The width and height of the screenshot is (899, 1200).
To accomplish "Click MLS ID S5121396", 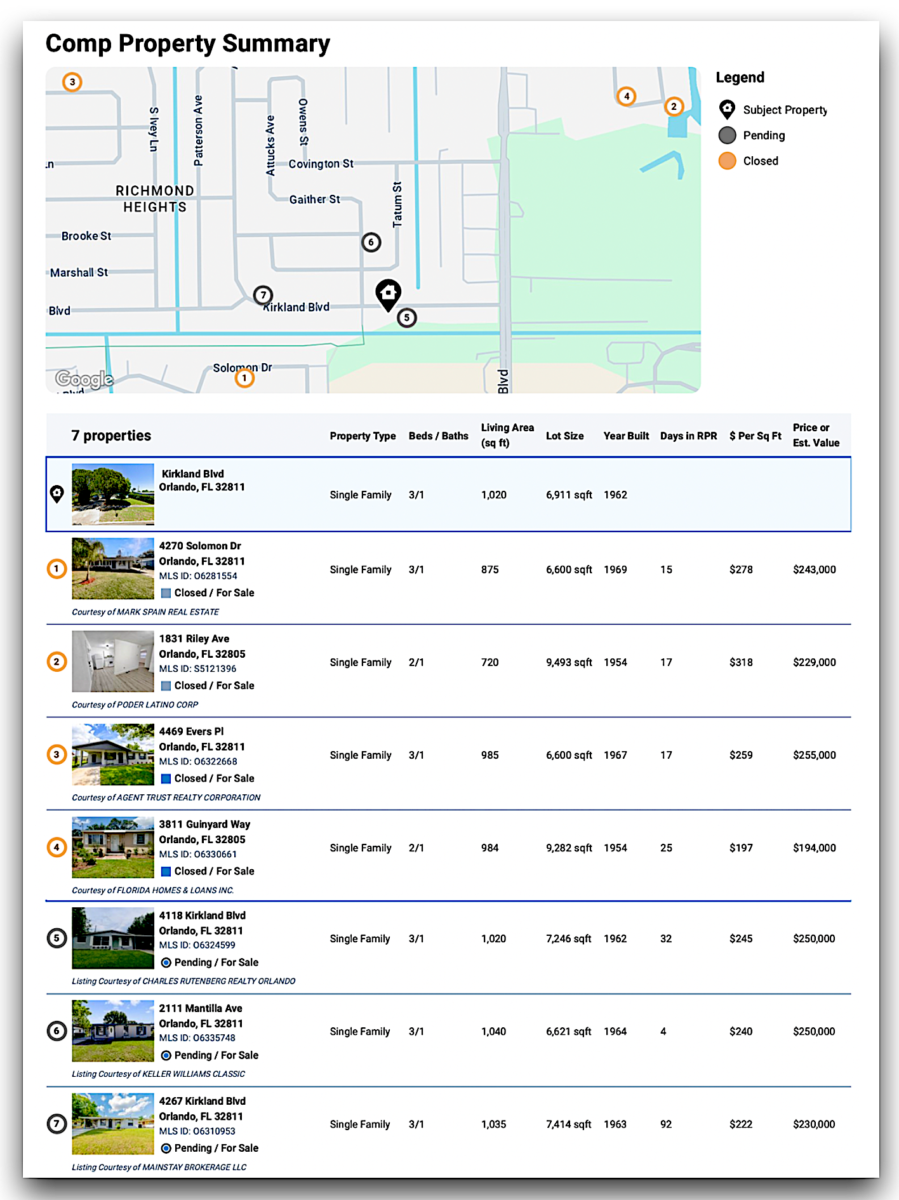I will (198, 670).
